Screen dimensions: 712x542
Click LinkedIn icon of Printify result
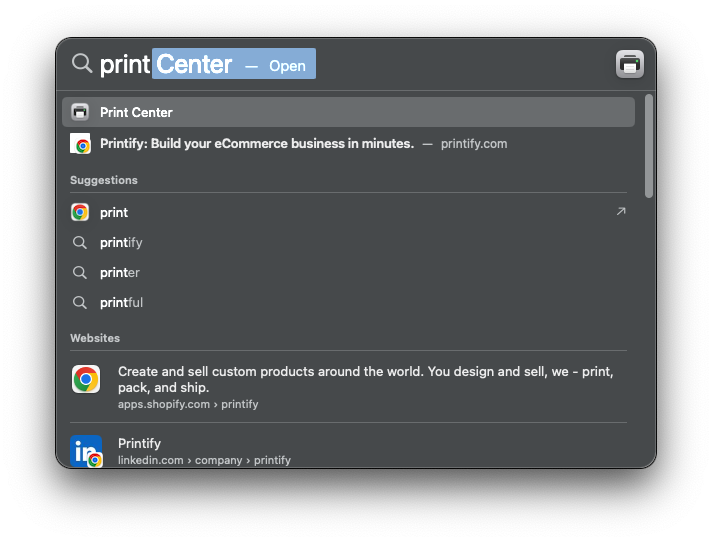point(86,451)
